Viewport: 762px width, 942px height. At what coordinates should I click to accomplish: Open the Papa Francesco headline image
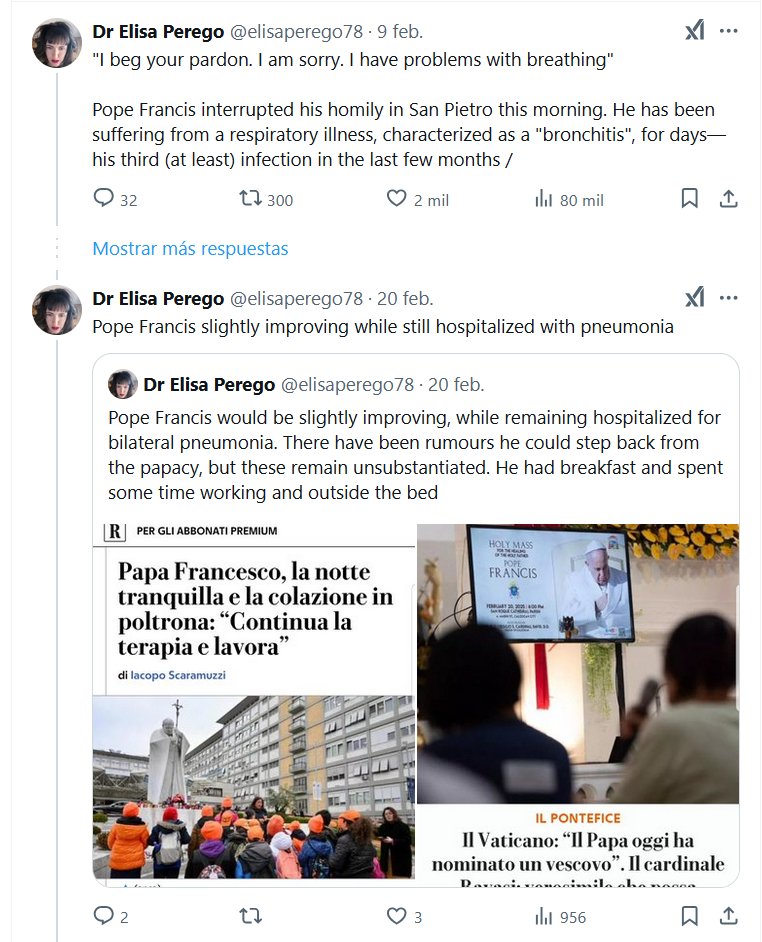[x=254, y=702]
